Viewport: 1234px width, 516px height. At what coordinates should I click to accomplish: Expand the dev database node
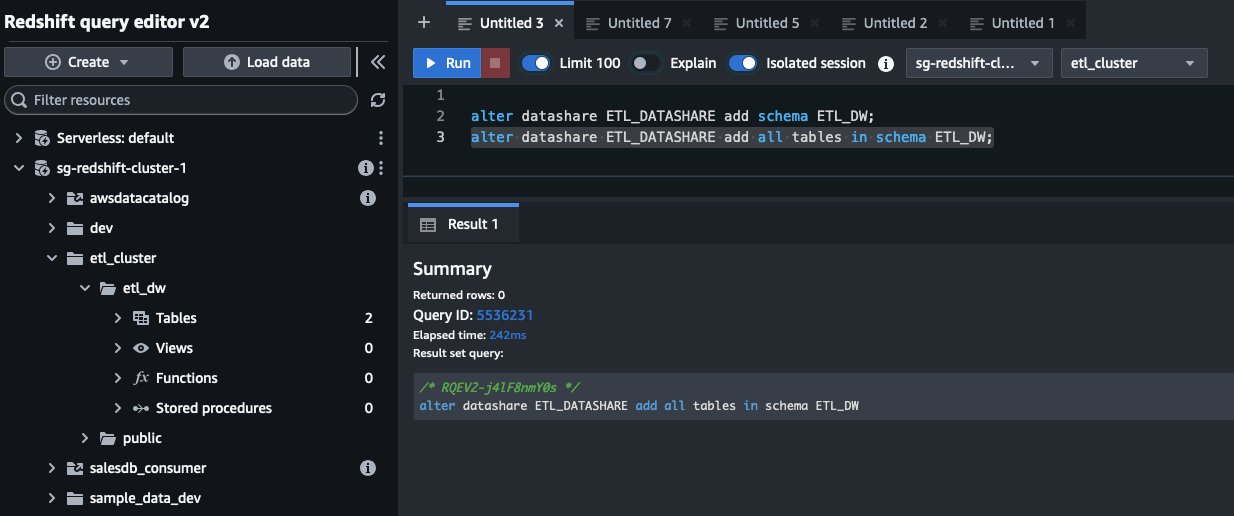pyautogui.click(x=52, y=228)
